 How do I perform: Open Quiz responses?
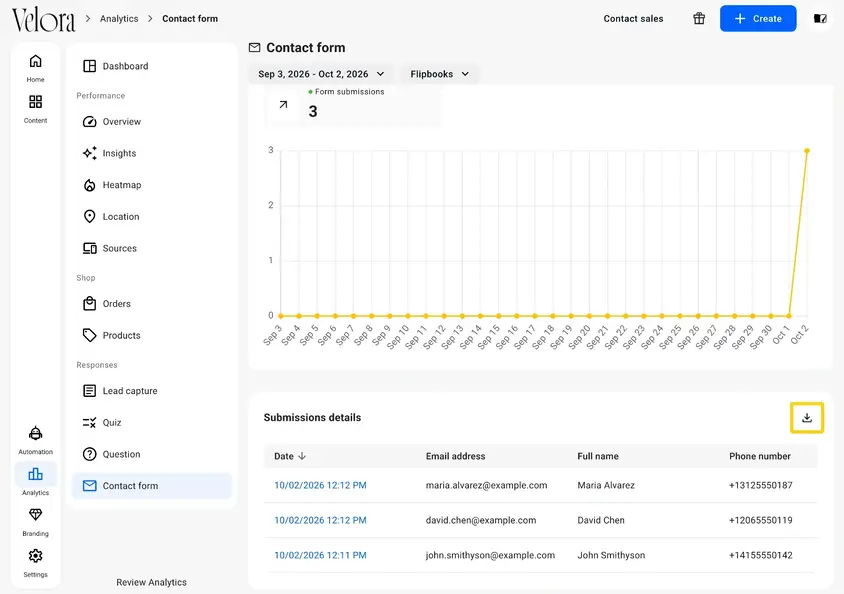coord(152,423)
